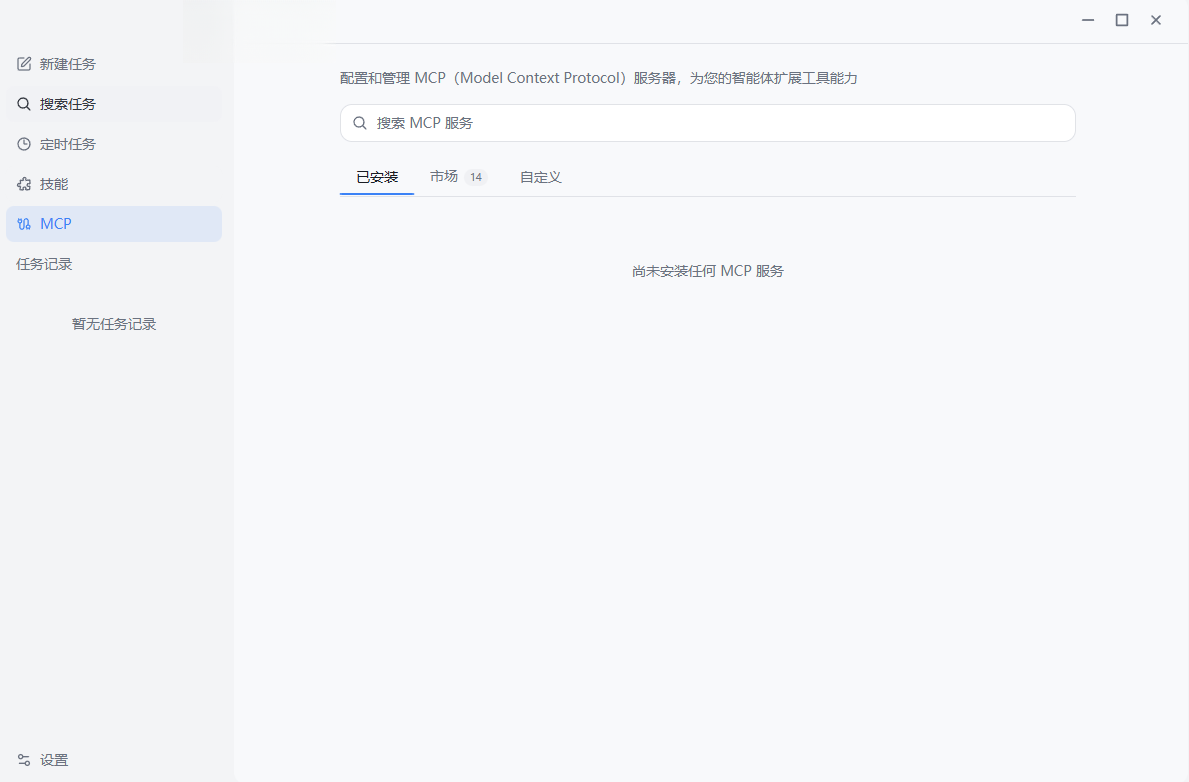
Task: Open the 自定义 tab
Action: point(540,177)
